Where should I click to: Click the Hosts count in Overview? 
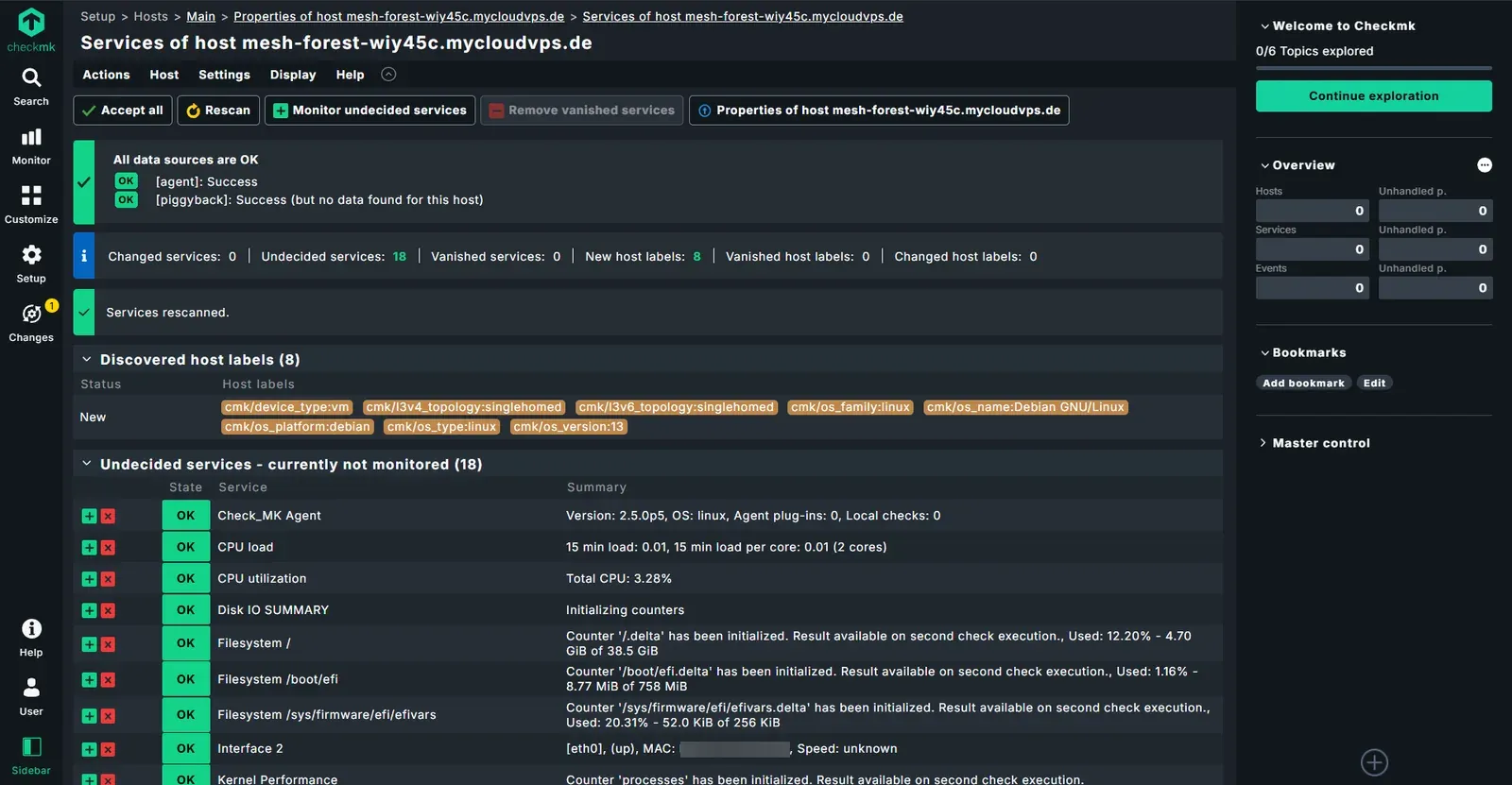1312,211
